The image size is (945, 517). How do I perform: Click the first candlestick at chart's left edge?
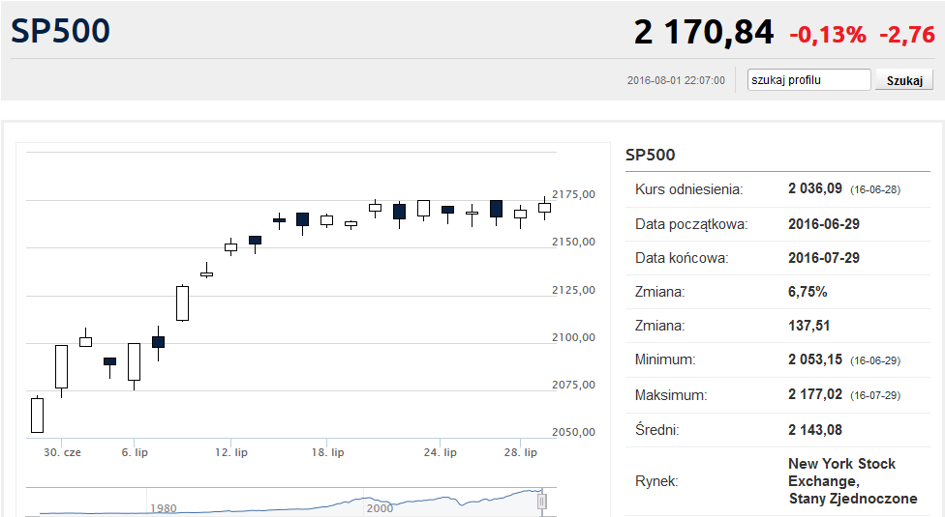[37, 415]
